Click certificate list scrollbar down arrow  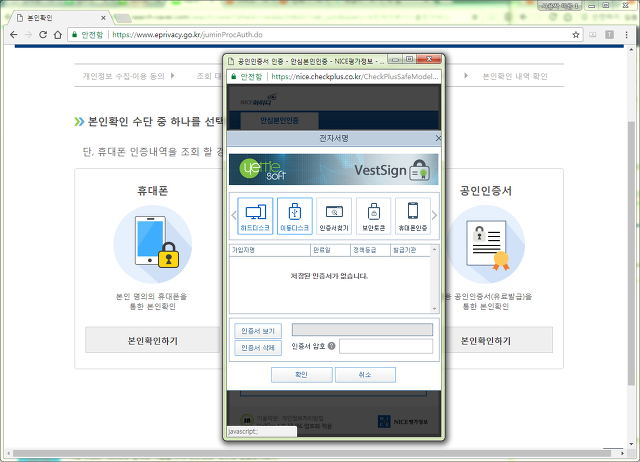pos(434,309)
